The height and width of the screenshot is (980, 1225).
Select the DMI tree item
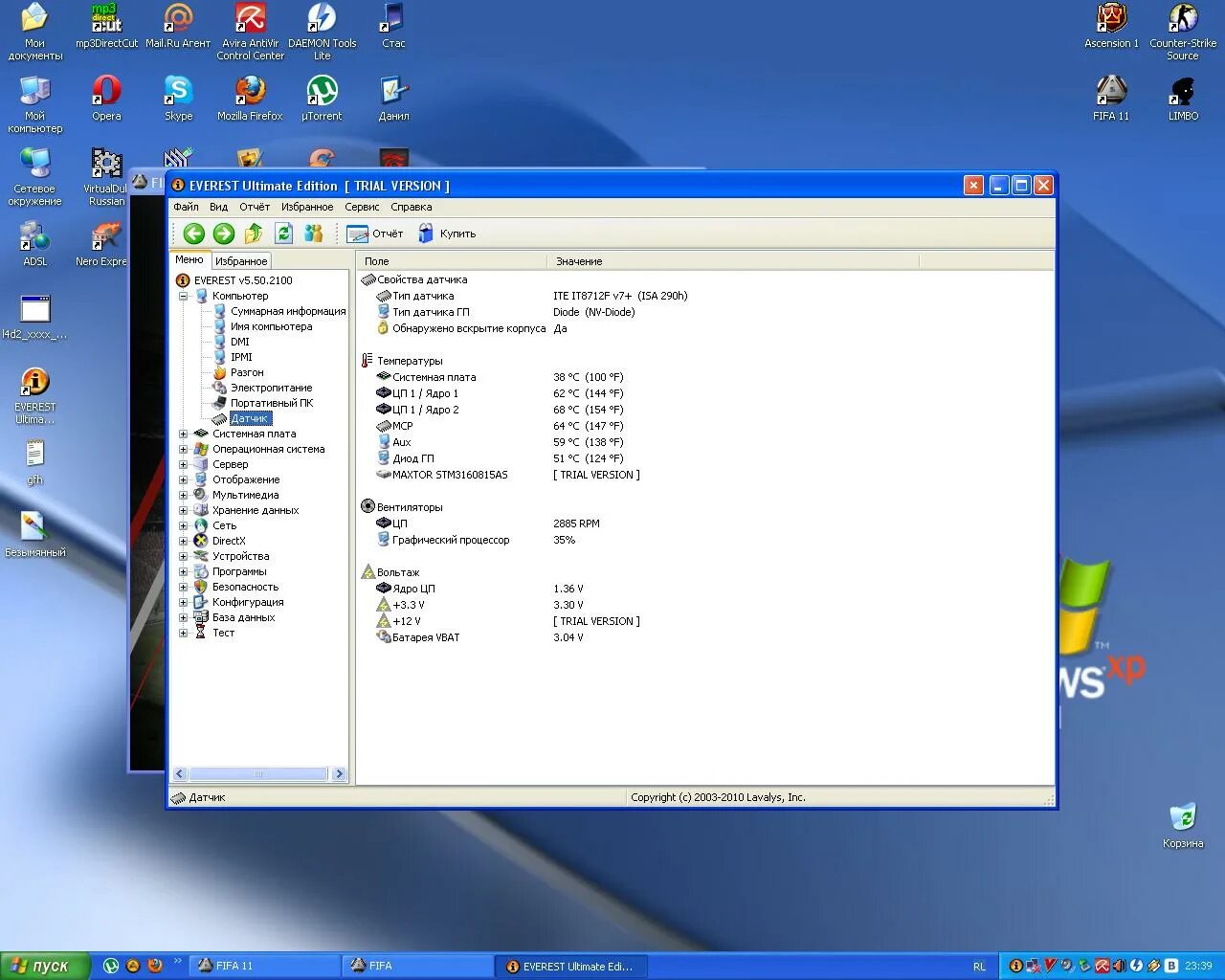coord(239,342)
